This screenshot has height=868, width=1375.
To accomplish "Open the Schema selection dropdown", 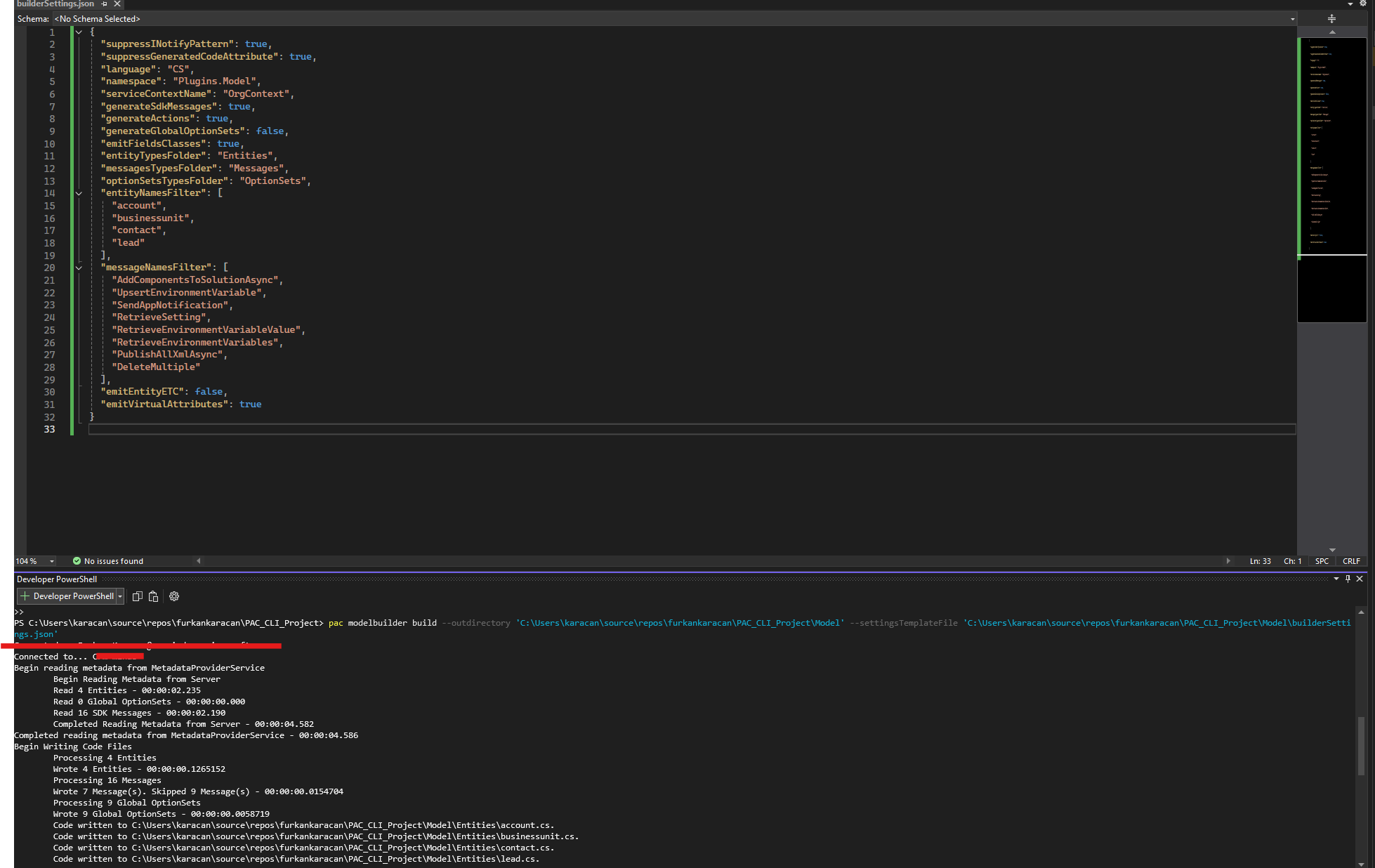I will [1292, 18].
